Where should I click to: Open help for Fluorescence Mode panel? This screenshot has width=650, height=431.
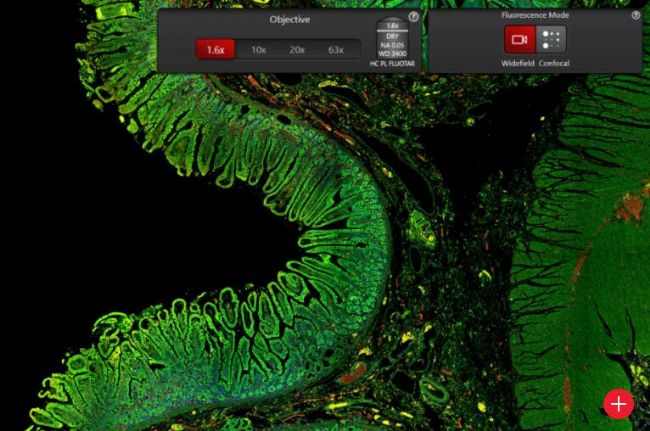click(x=636, y=16)
